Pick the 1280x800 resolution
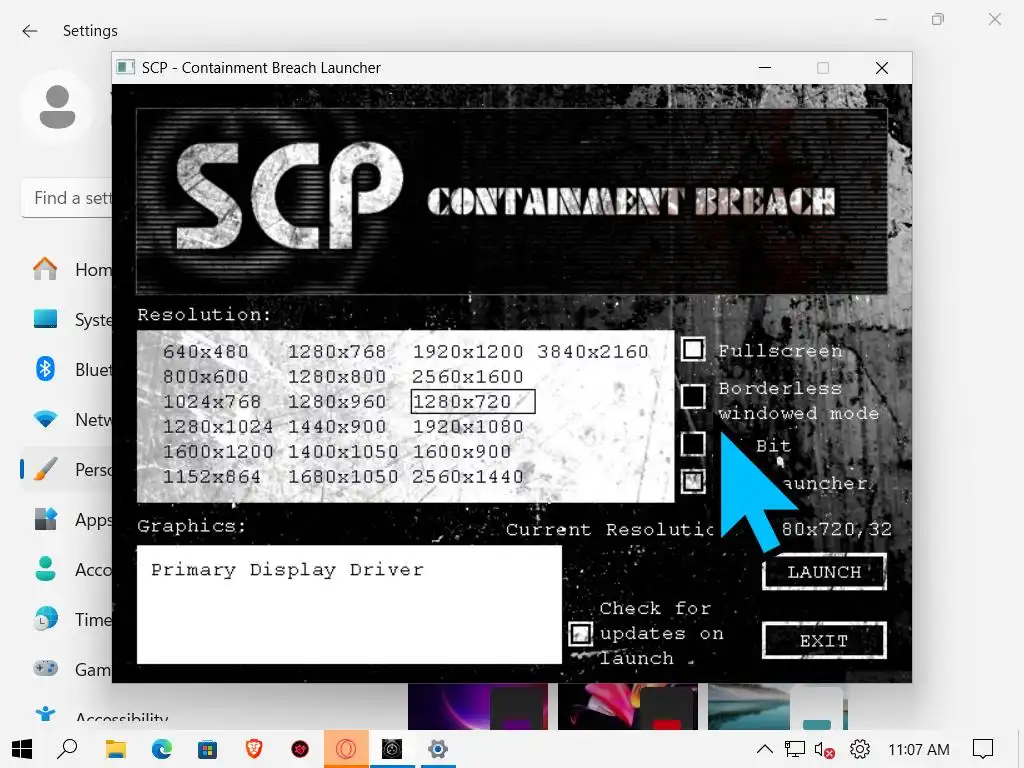 337,377
